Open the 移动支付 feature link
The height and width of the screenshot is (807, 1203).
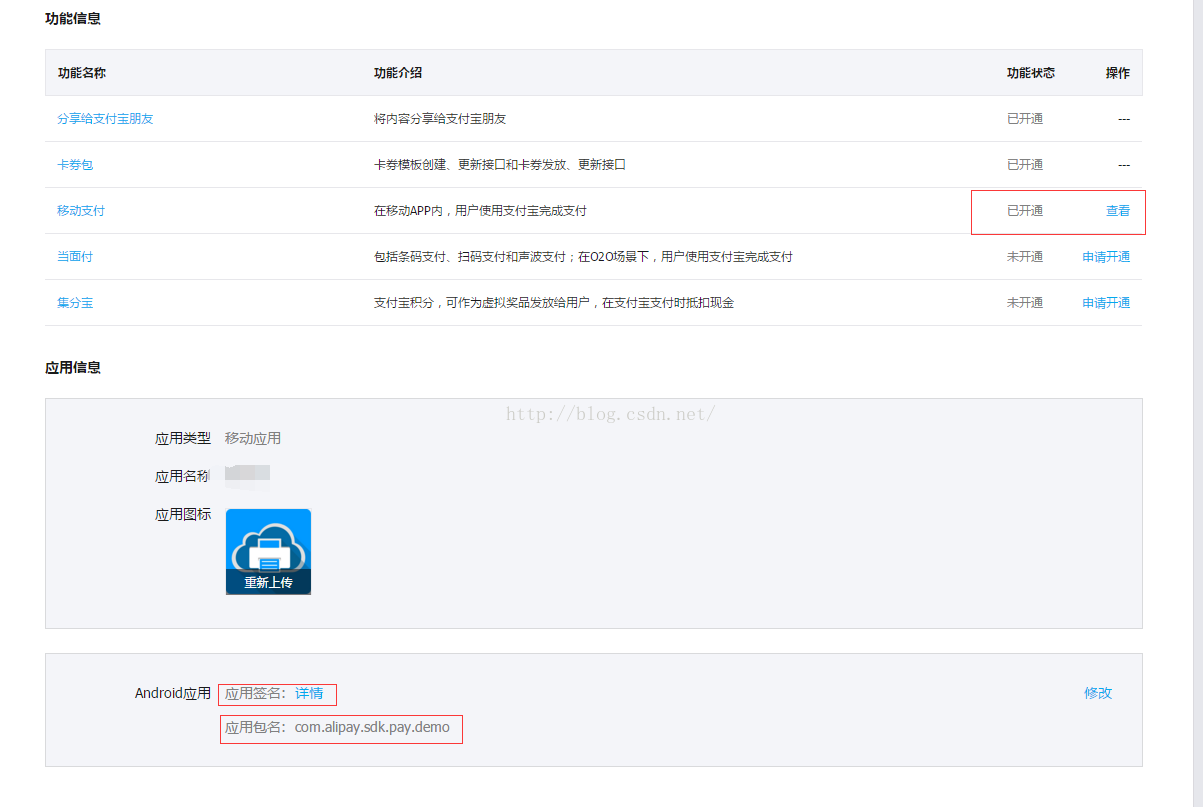click(x=81, y=210)
